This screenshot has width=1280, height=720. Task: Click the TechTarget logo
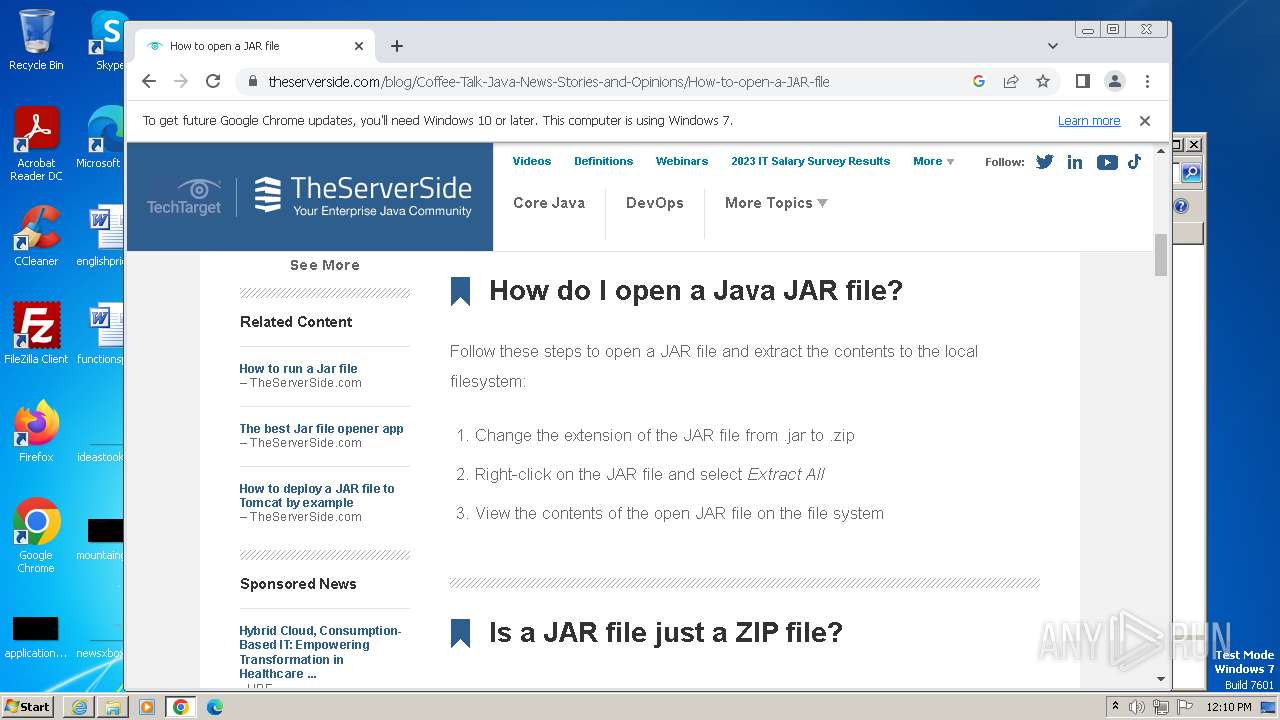[184, 196]
